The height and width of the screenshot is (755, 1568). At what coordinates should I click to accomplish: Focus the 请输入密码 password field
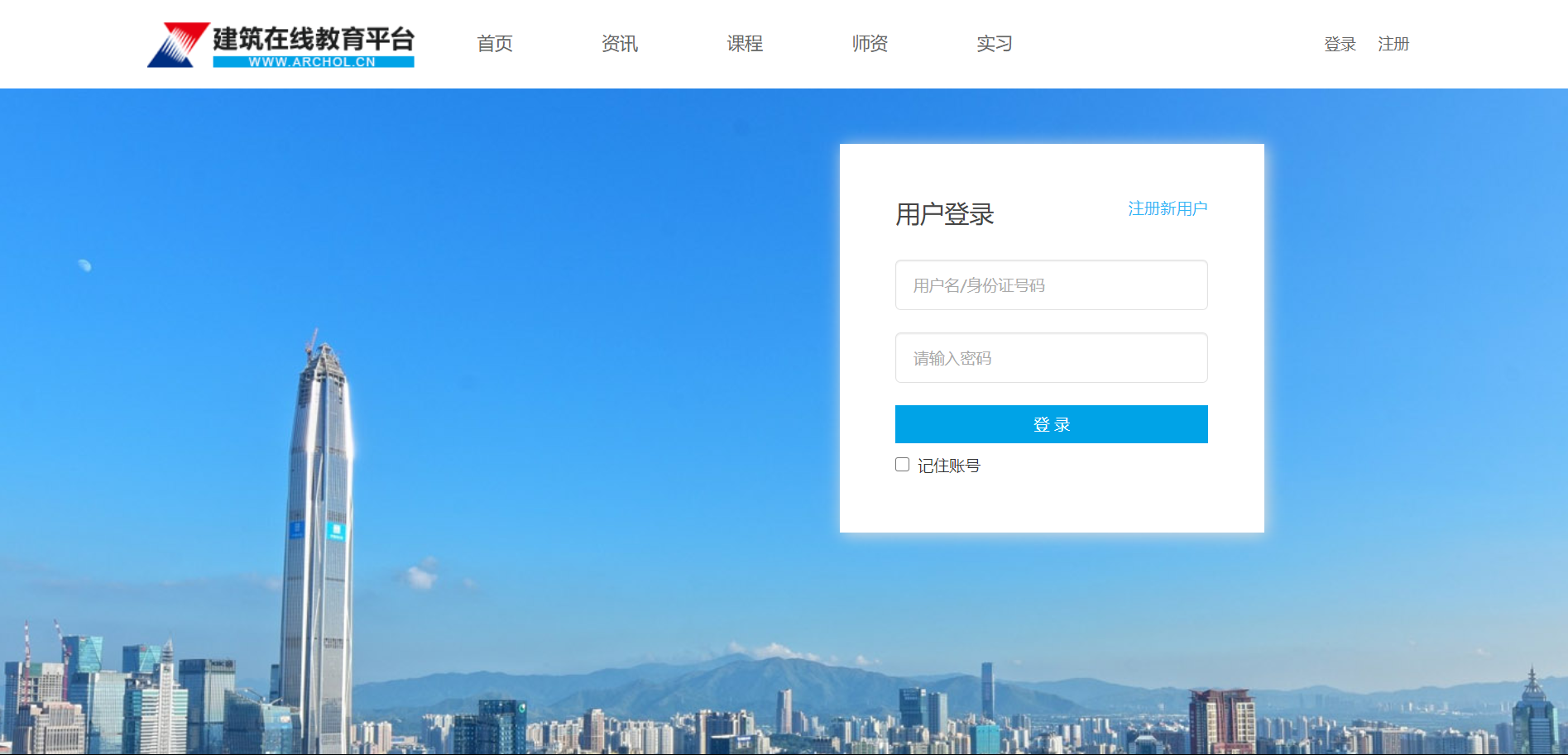pyautogui.click(x=1052, y=358)
